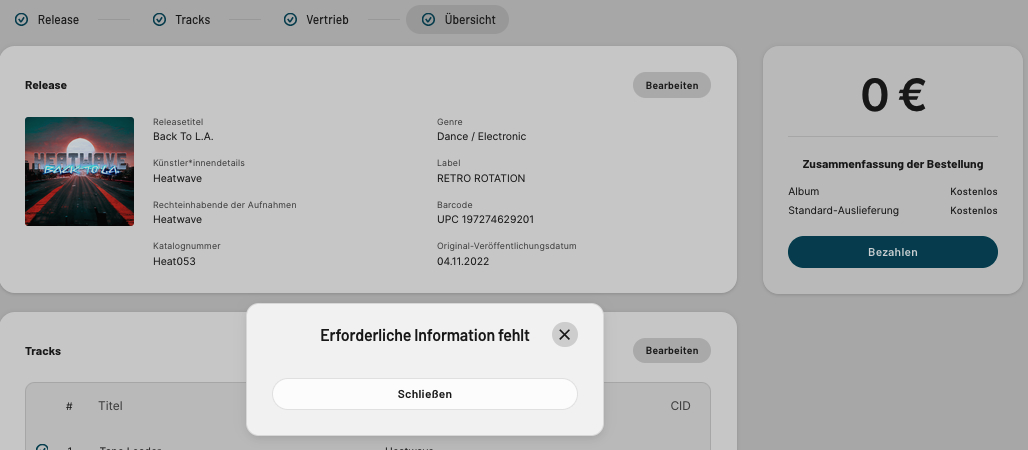Click the # column header in Tracks

(x=69, y=406)
